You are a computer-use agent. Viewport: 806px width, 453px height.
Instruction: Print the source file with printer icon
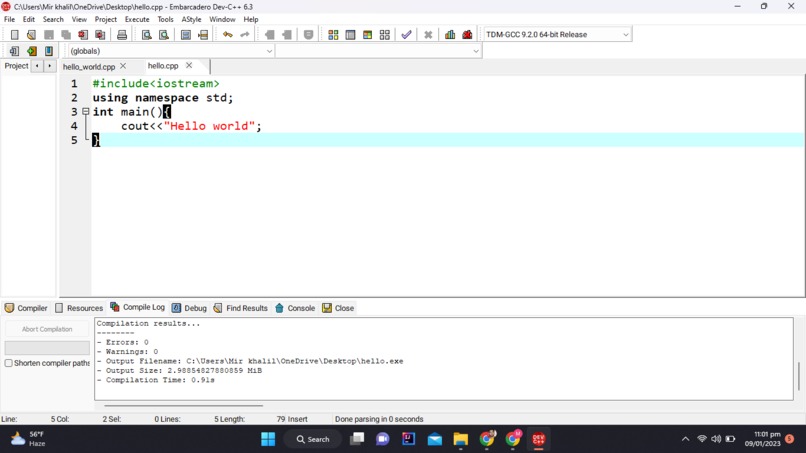[x=122, y=34]
